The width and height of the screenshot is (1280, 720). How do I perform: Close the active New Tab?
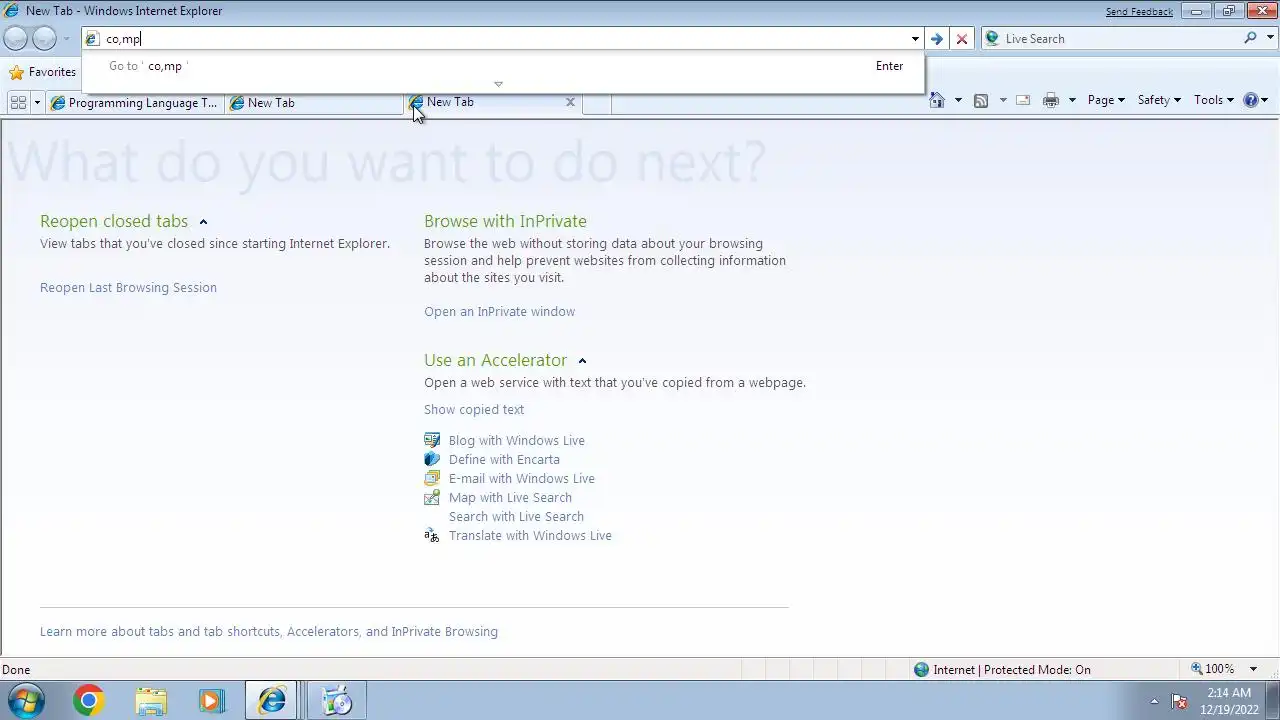570,101
